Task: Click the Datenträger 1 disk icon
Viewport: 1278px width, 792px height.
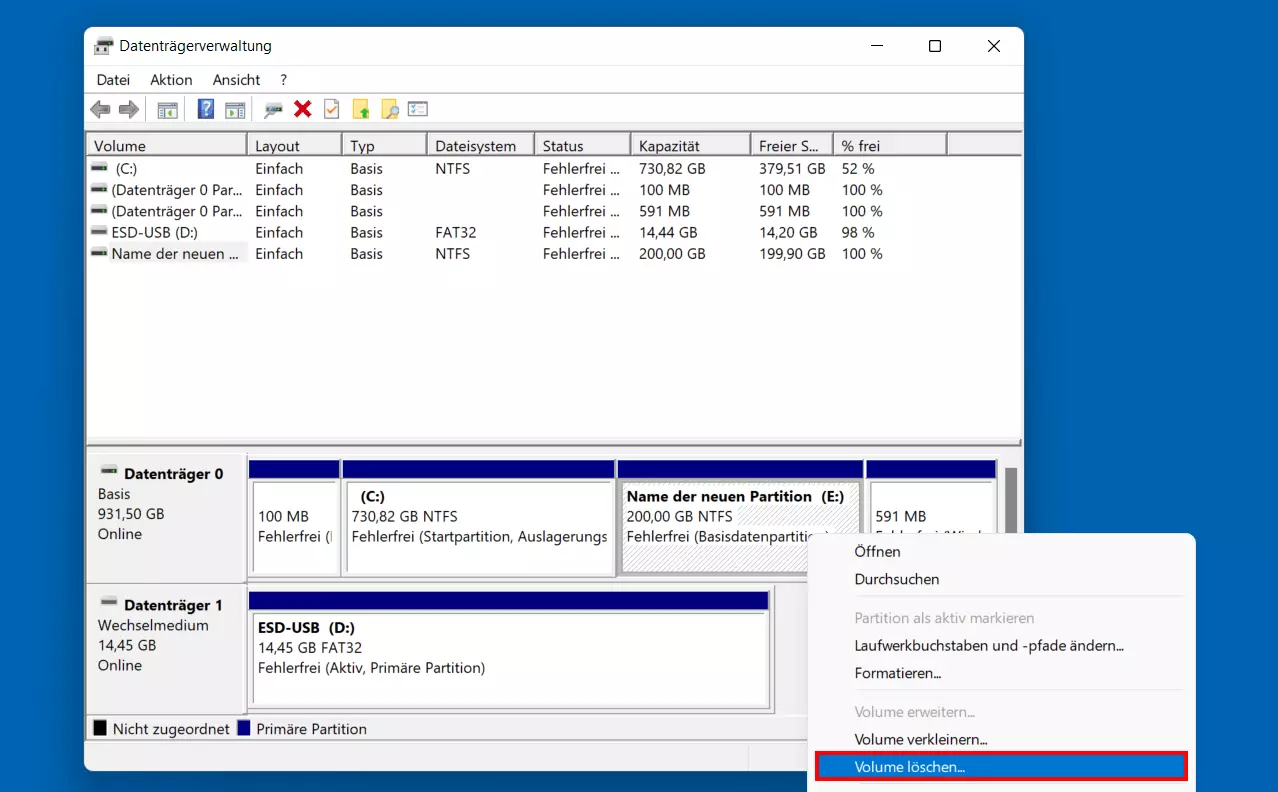Action: [109, 603]
